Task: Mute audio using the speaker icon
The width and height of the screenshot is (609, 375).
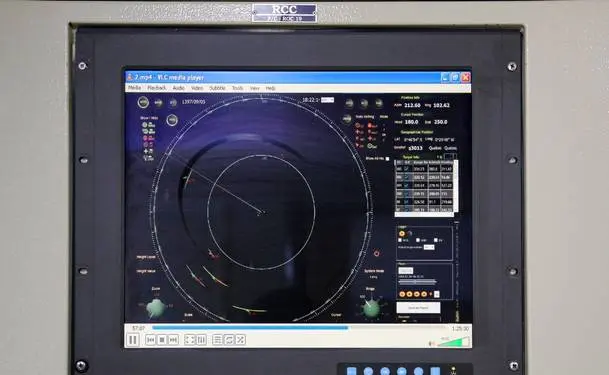Action: pos(431,344)
